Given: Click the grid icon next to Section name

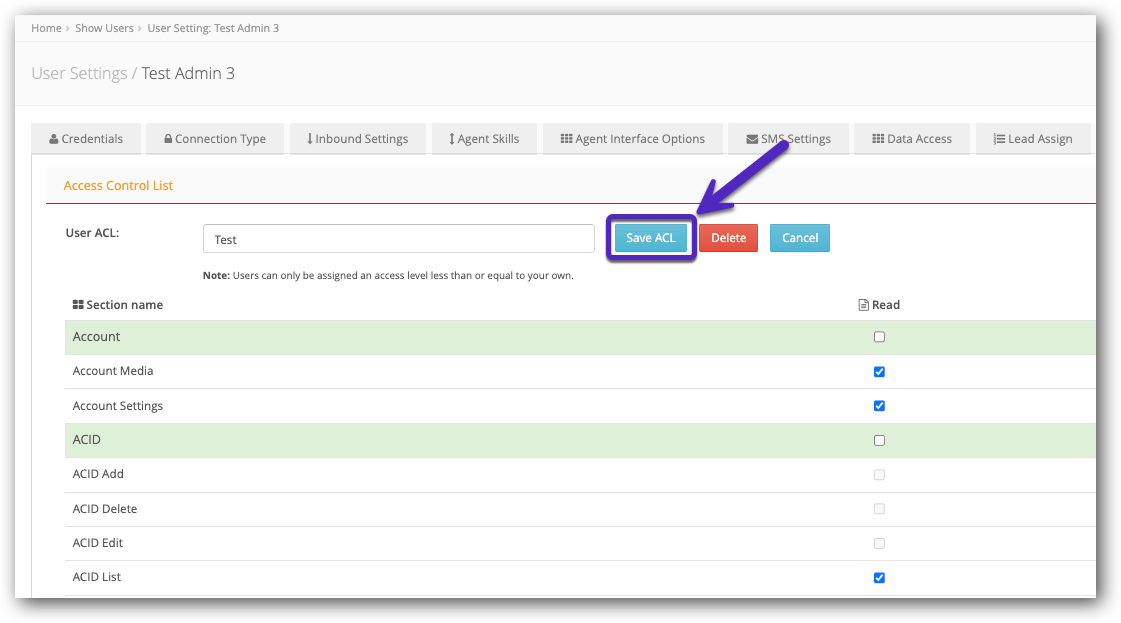Looking at the screenshot, I should (x=77, y=304).
